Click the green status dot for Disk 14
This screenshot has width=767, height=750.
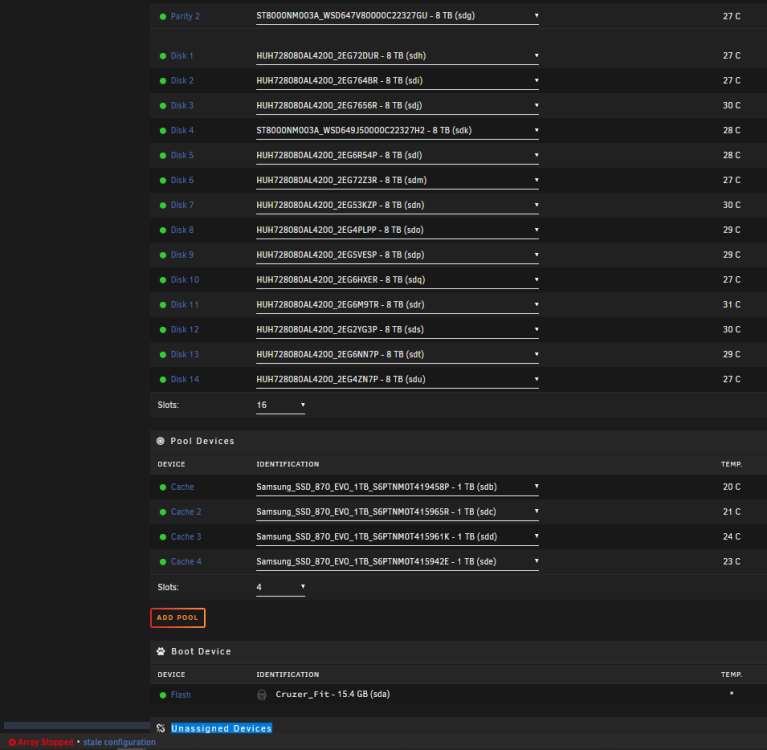163,380
